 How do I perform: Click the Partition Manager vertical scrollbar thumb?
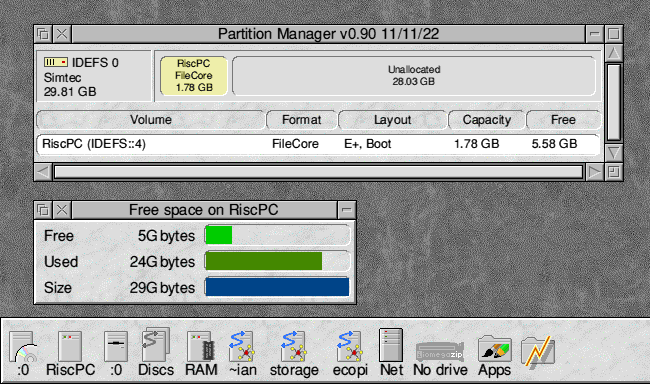pos(614,102)
